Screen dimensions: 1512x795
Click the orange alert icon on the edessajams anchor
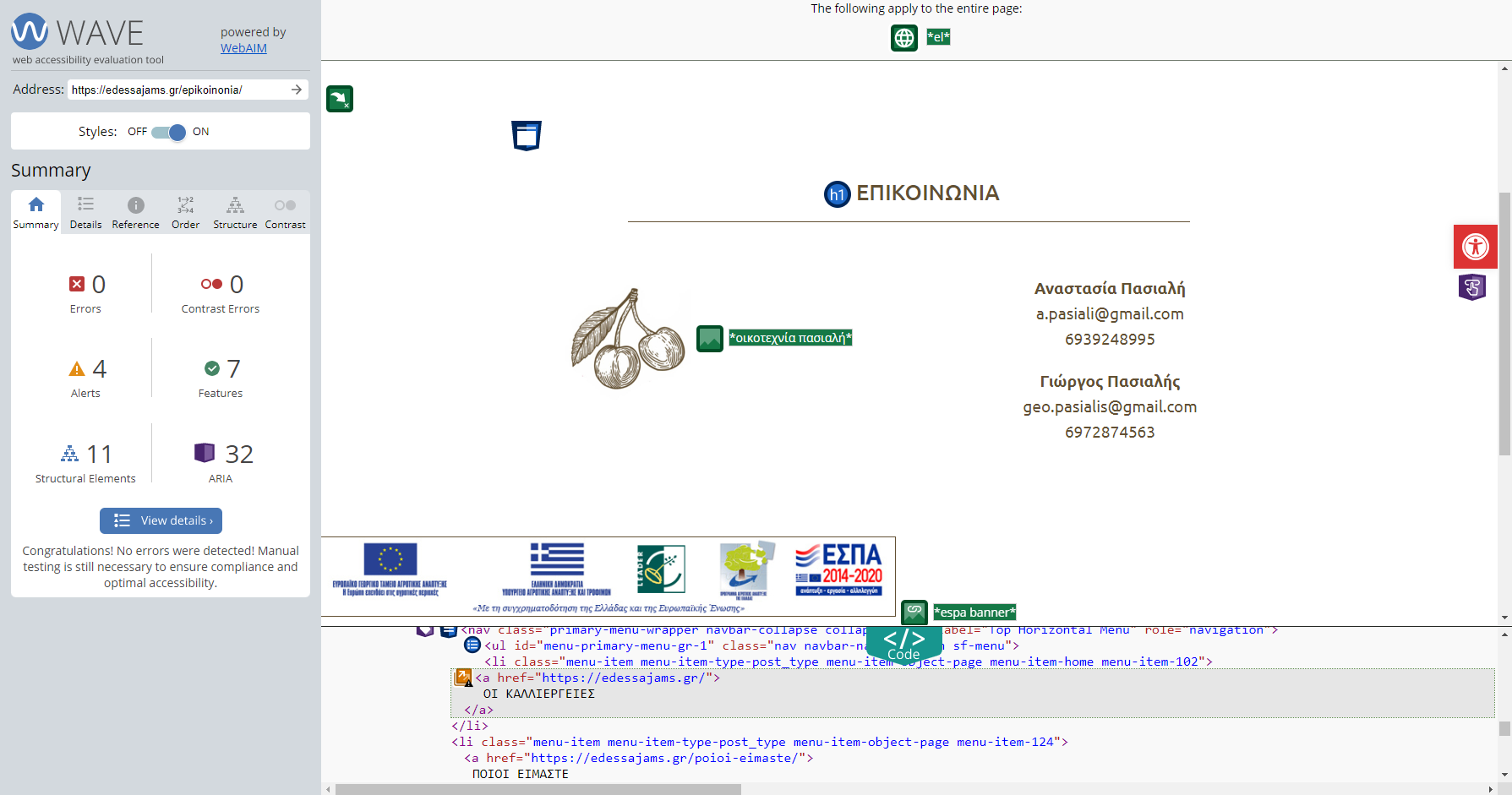[463, 678]
